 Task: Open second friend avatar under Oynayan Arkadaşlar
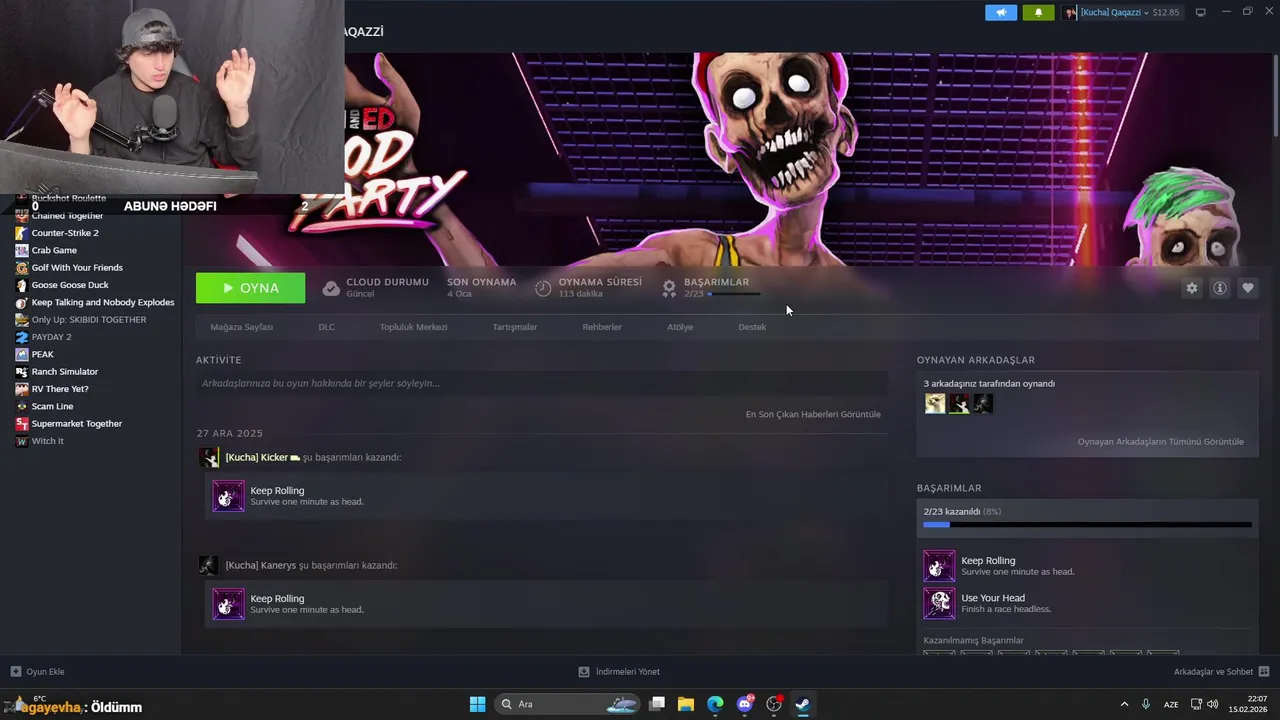pos(959,403)
